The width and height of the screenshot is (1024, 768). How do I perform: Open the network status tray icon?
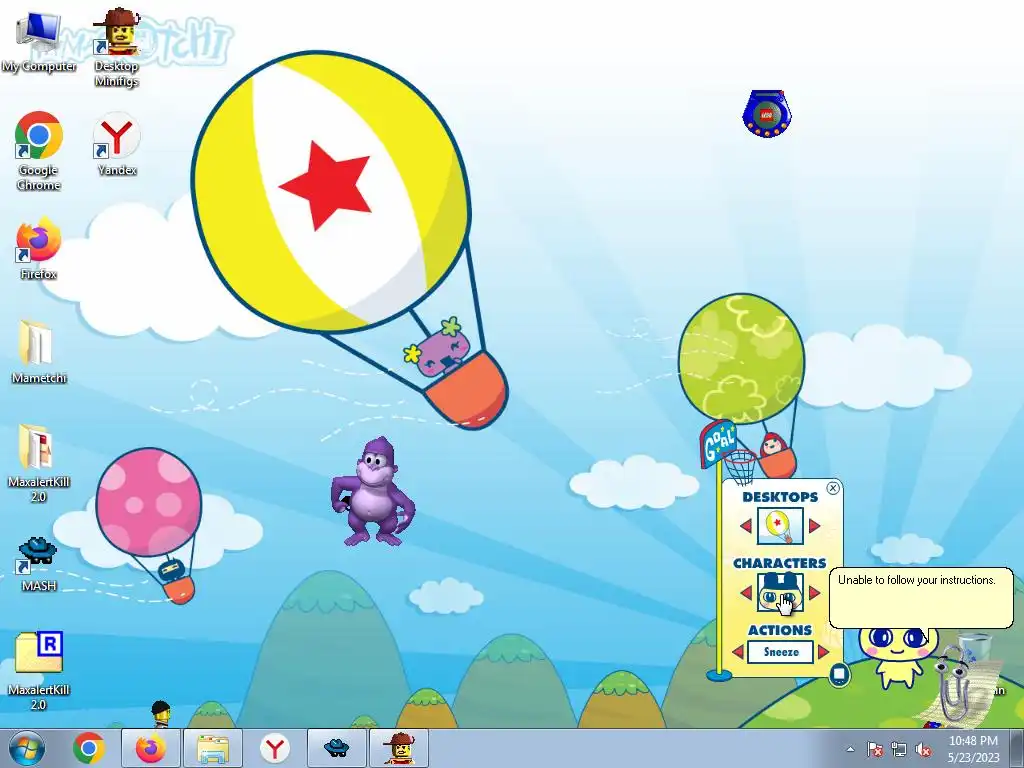pyautogui.click(x=899, y=749)
